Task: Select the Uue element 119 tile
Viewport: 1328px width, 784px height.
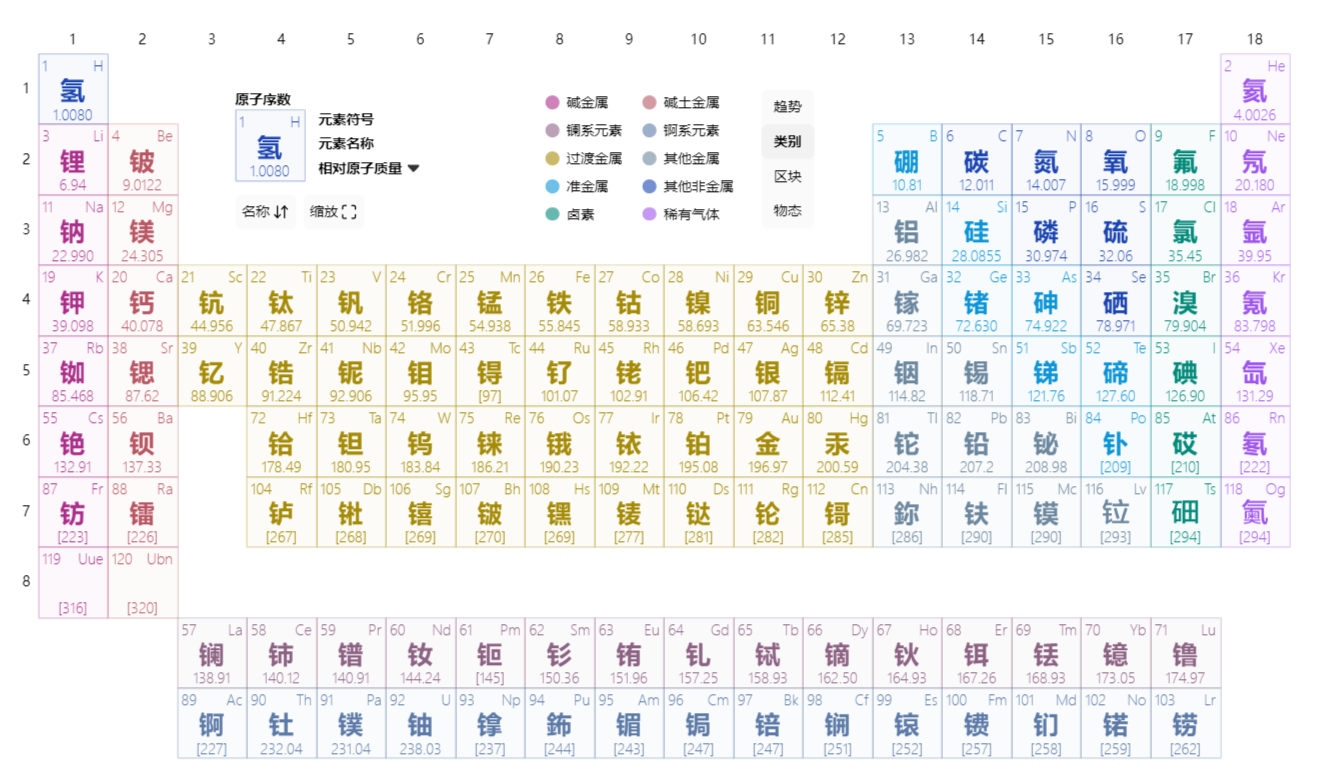Action: (x=73, y=583)
